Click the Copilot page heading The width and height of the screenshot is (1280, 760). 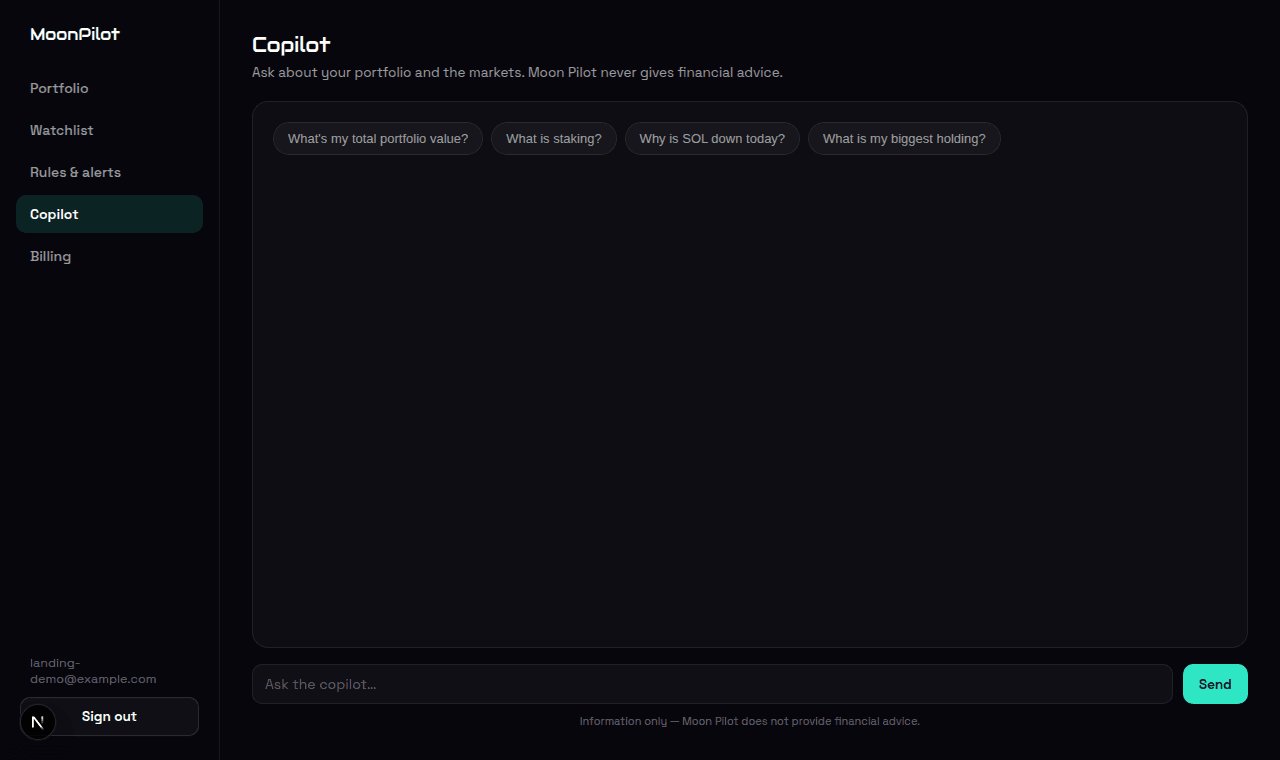[291, 45]
